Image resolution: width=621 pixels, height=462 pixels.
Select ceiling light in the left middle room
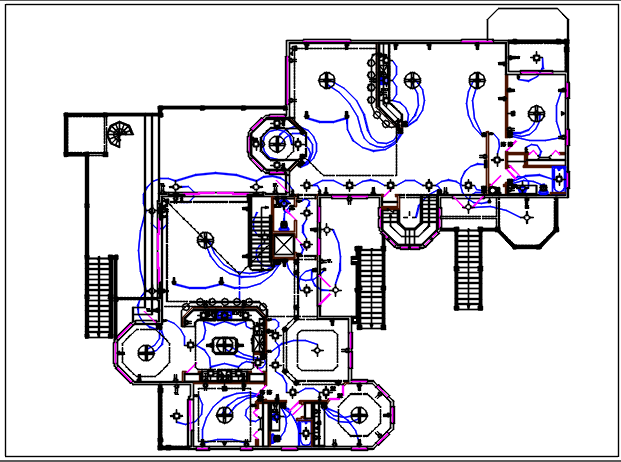tap(205, 239)
